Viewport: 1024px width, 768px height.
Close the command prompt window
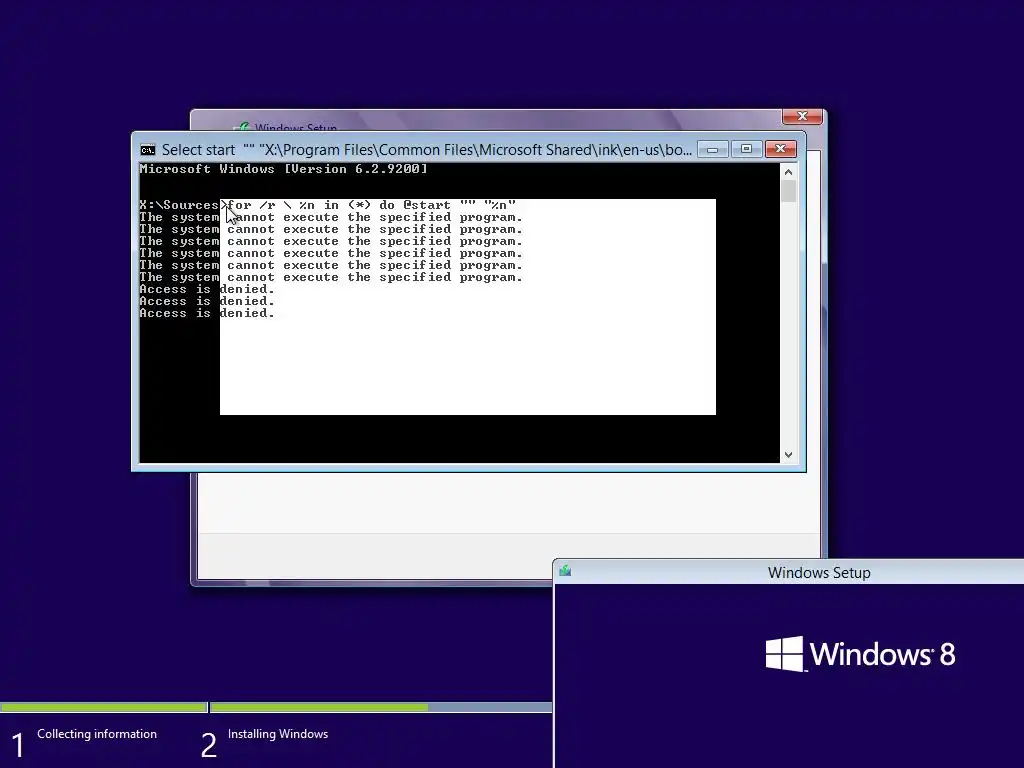[x=780, y=150]
